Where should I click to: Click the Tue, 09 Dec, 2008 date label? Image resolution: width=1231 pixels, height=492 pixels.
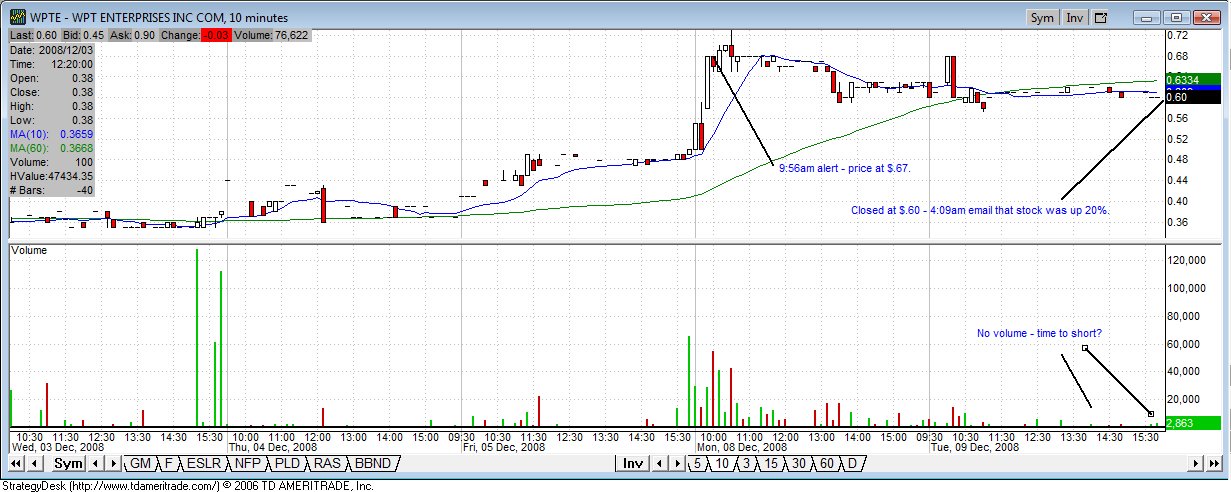[x=973, y=448]
